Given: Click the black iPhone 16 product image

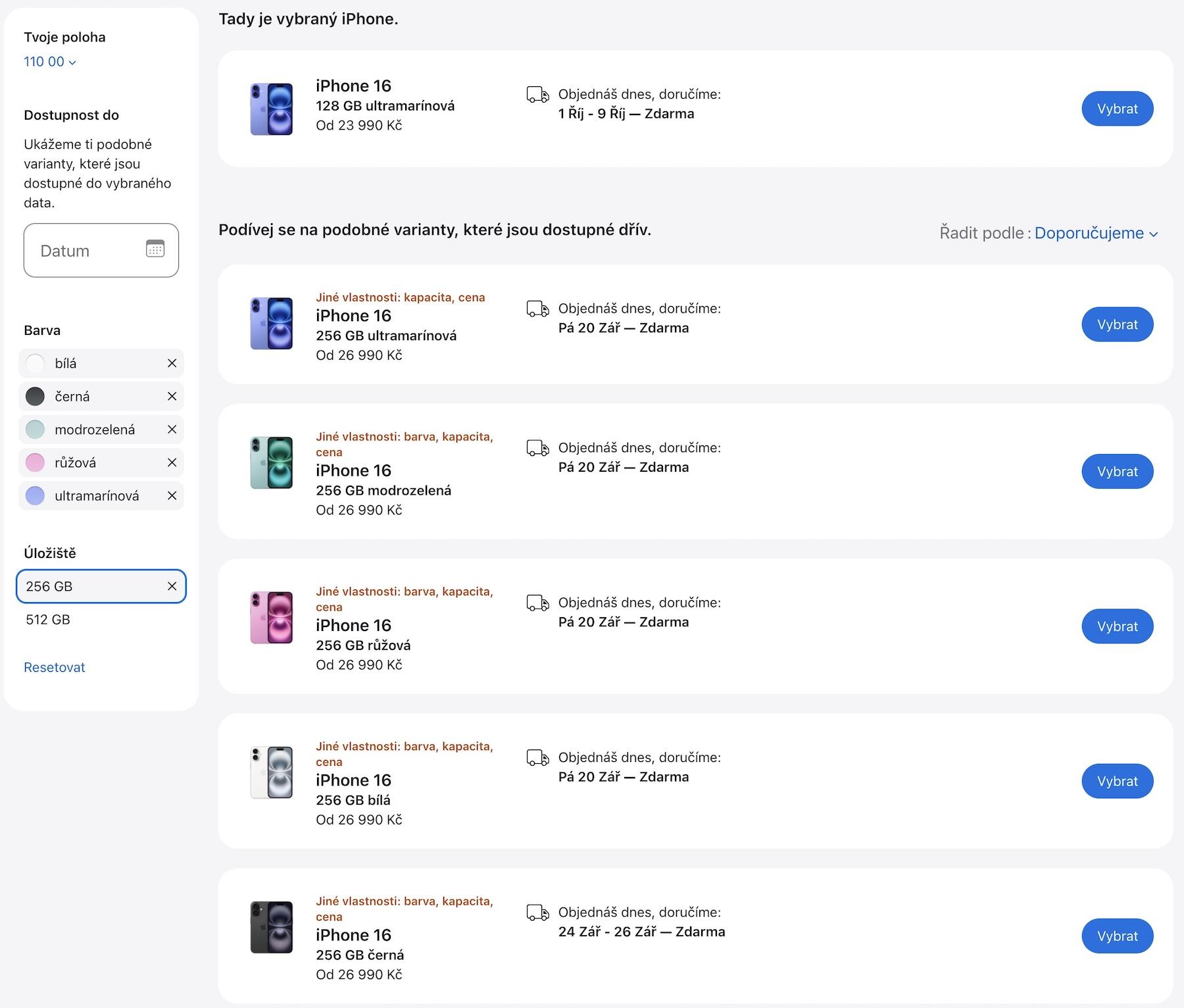Looking at the screenshot, I should (272, 927).
